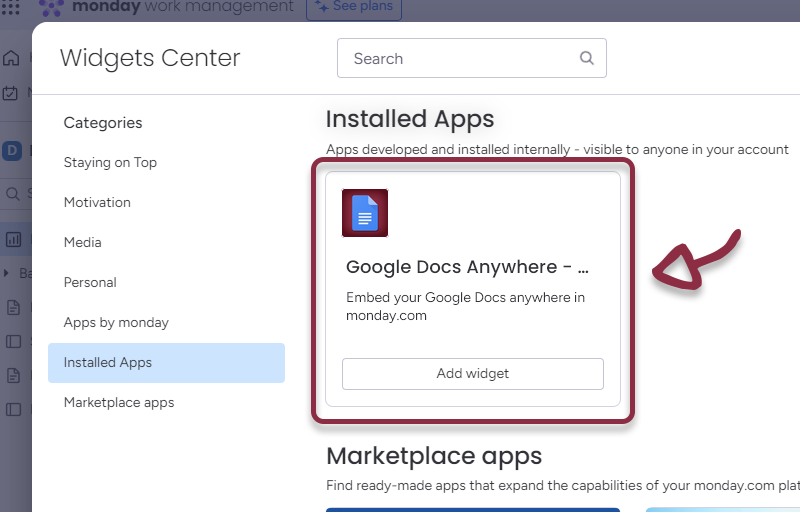
Task: Click the See plans button
Action: point(354,8)
